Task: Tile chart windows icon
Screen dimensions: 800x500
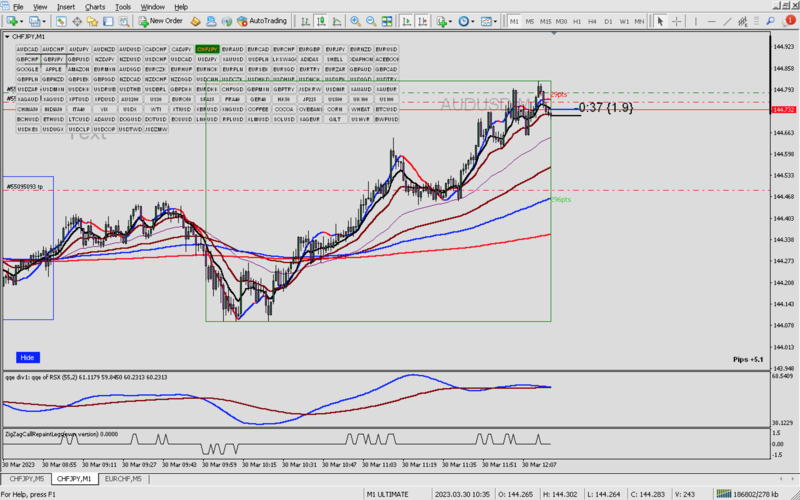Action: pos(387,21)
